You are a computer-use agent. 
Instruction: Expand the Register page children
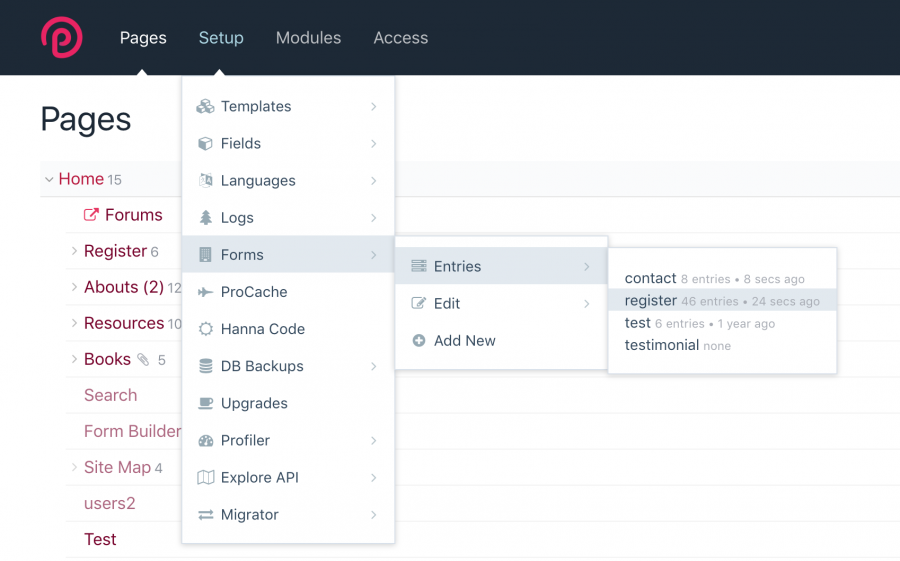(74, 251)
